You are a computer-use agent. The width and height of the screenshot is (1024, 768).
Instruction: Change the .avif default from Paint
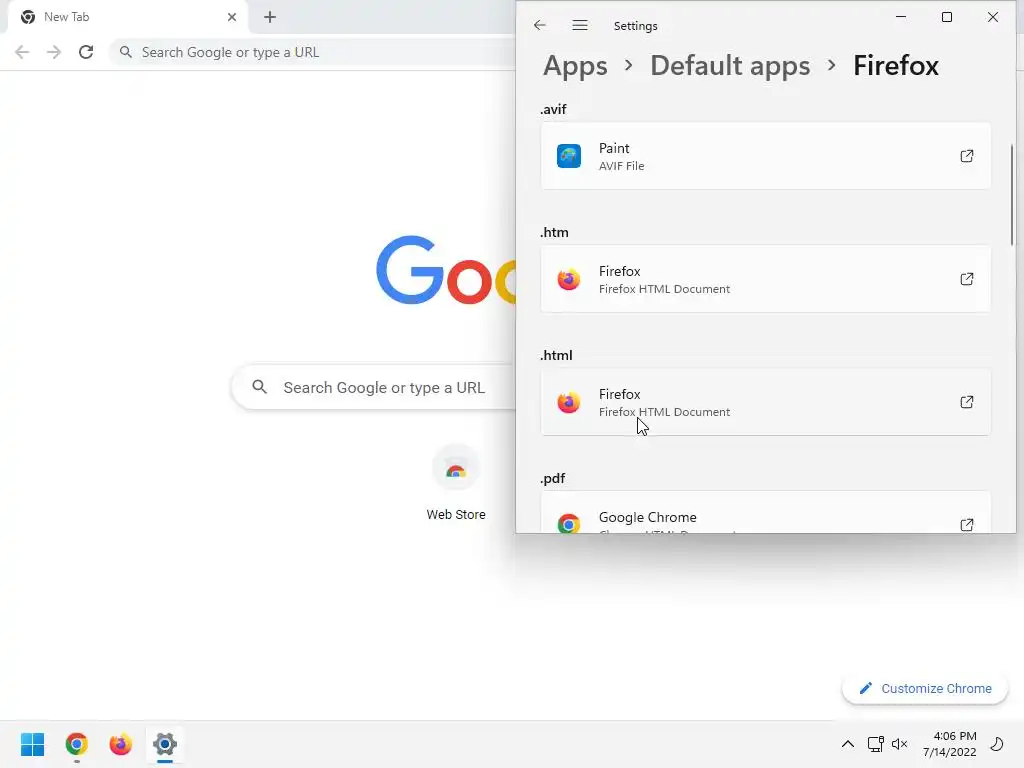pos(765,156)
